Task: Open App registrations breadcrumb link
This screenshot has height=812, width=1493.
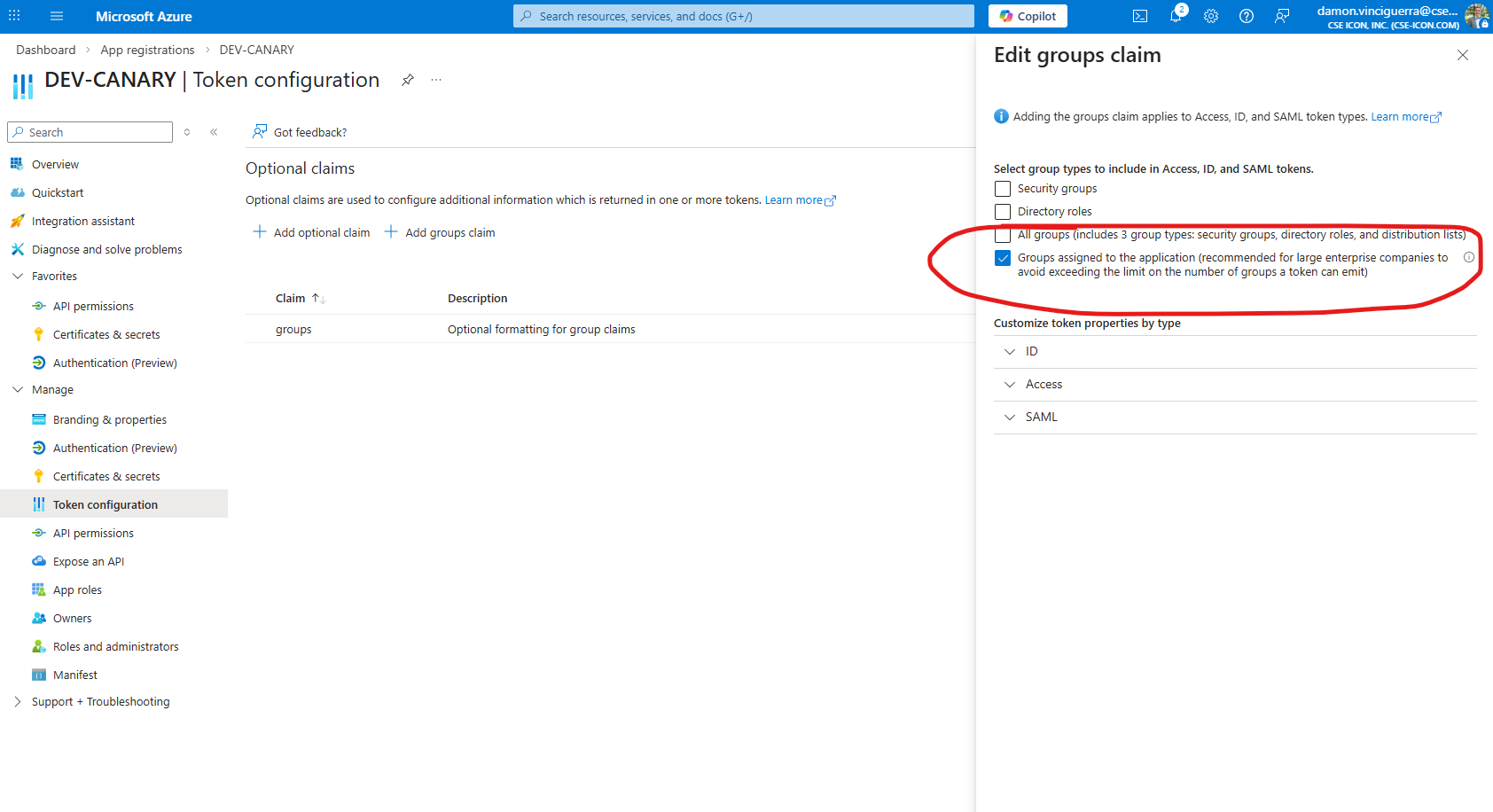Action: click(147, 50)
